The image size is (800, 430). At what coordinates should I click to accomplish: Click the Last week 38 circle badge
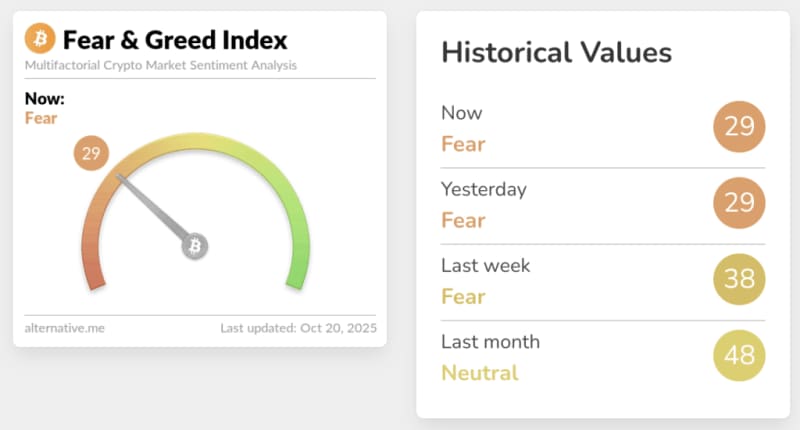[739, 279]
